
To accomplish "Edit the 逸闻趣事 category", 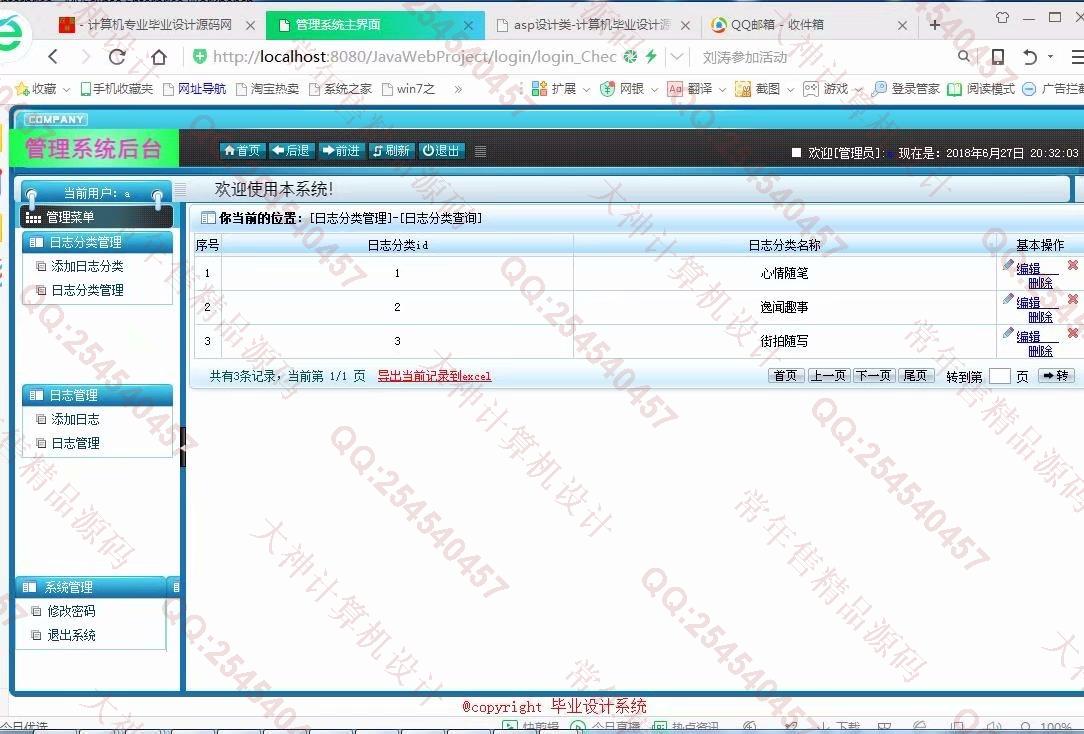I will point(1028,302).
